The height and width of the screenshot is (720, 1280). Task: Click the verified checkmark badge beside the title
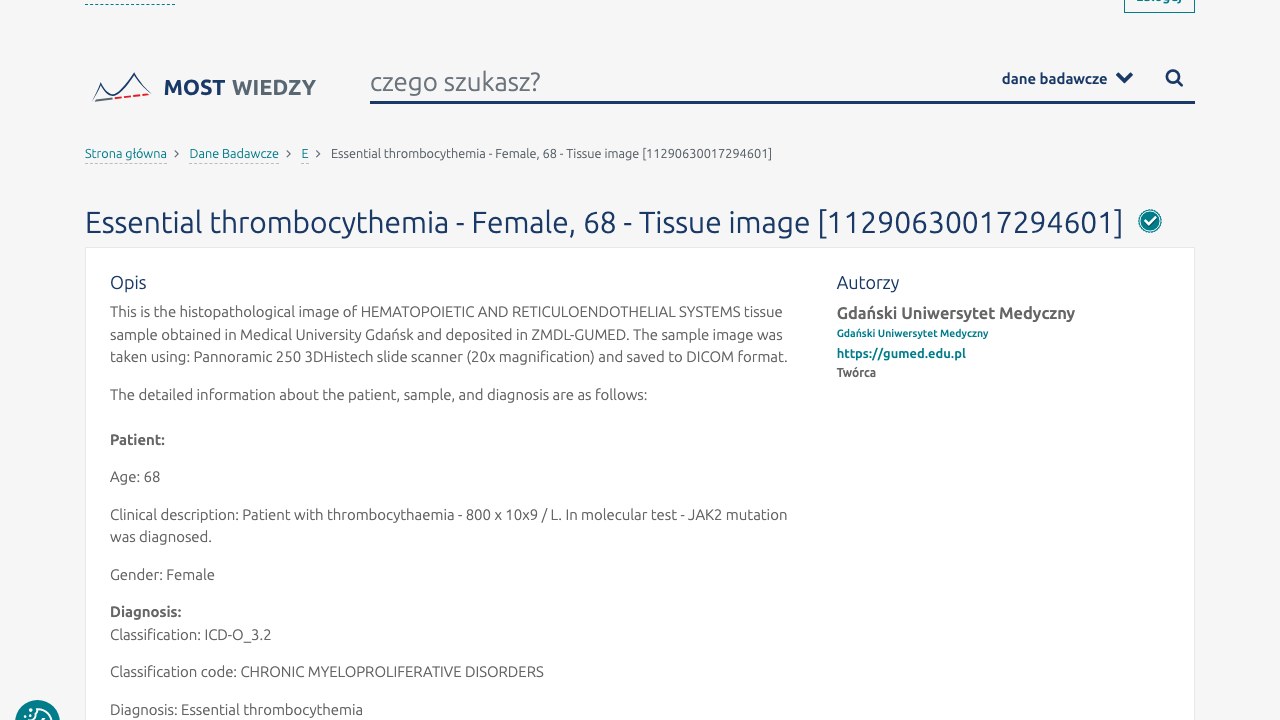pos(1150,222)
